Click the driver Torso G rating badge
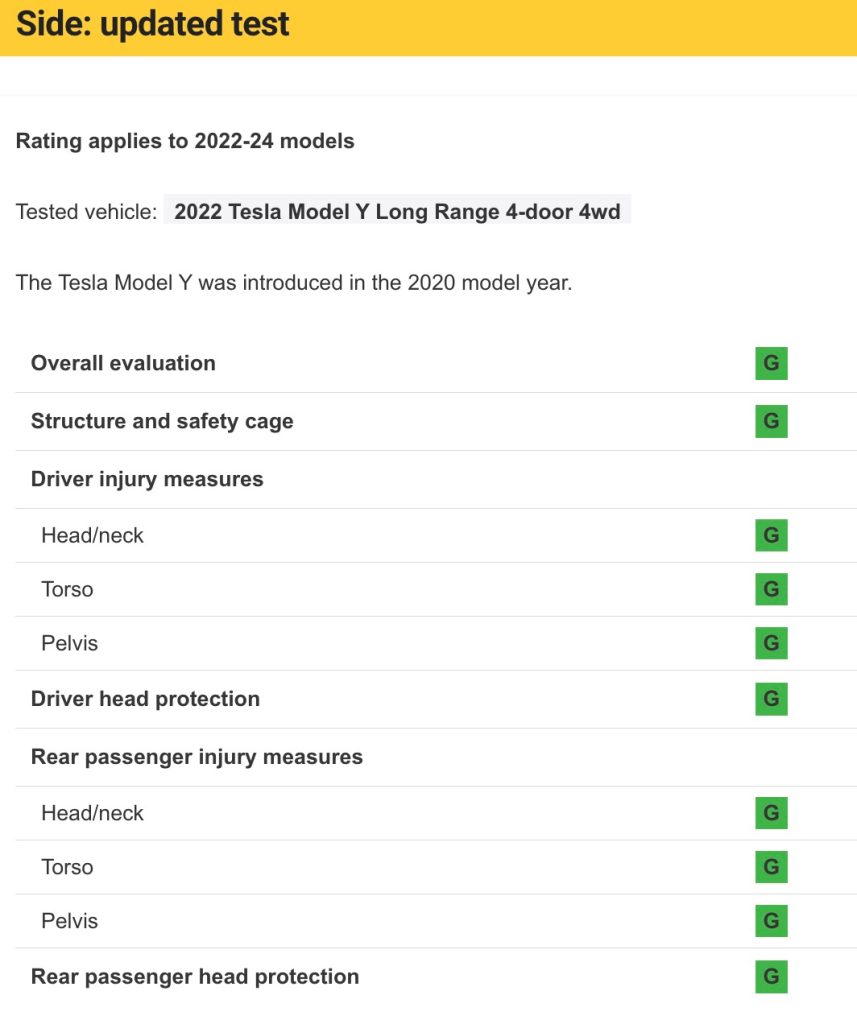The height and width of the screenshot is (1024, 857). click(771, 589)
